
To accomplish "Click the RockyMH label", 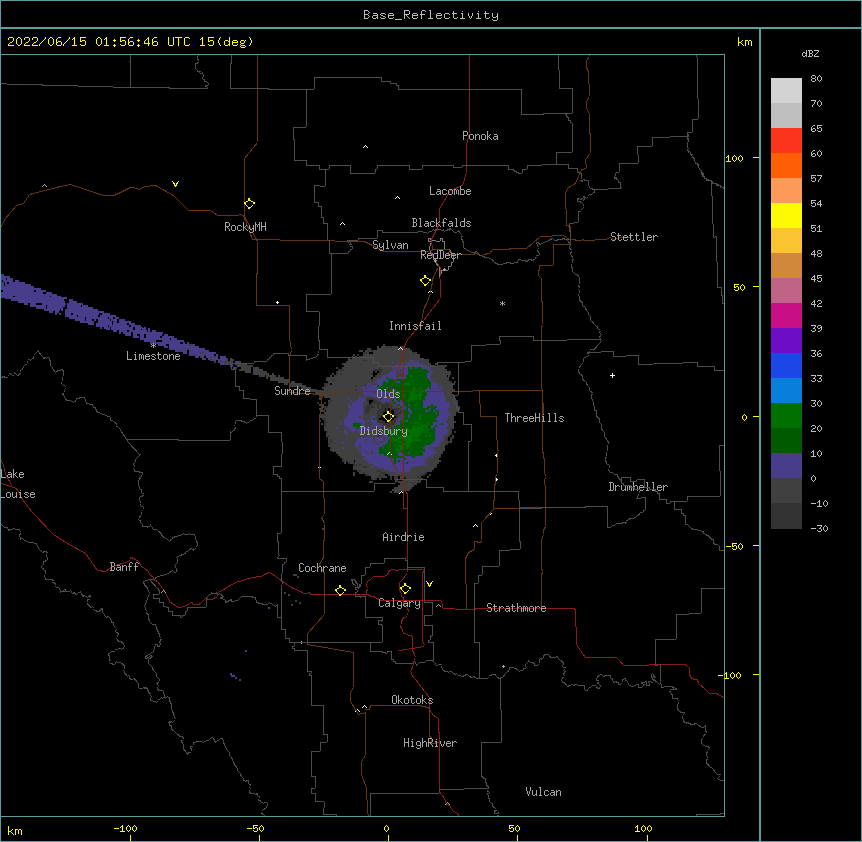I will click(245, 227).
